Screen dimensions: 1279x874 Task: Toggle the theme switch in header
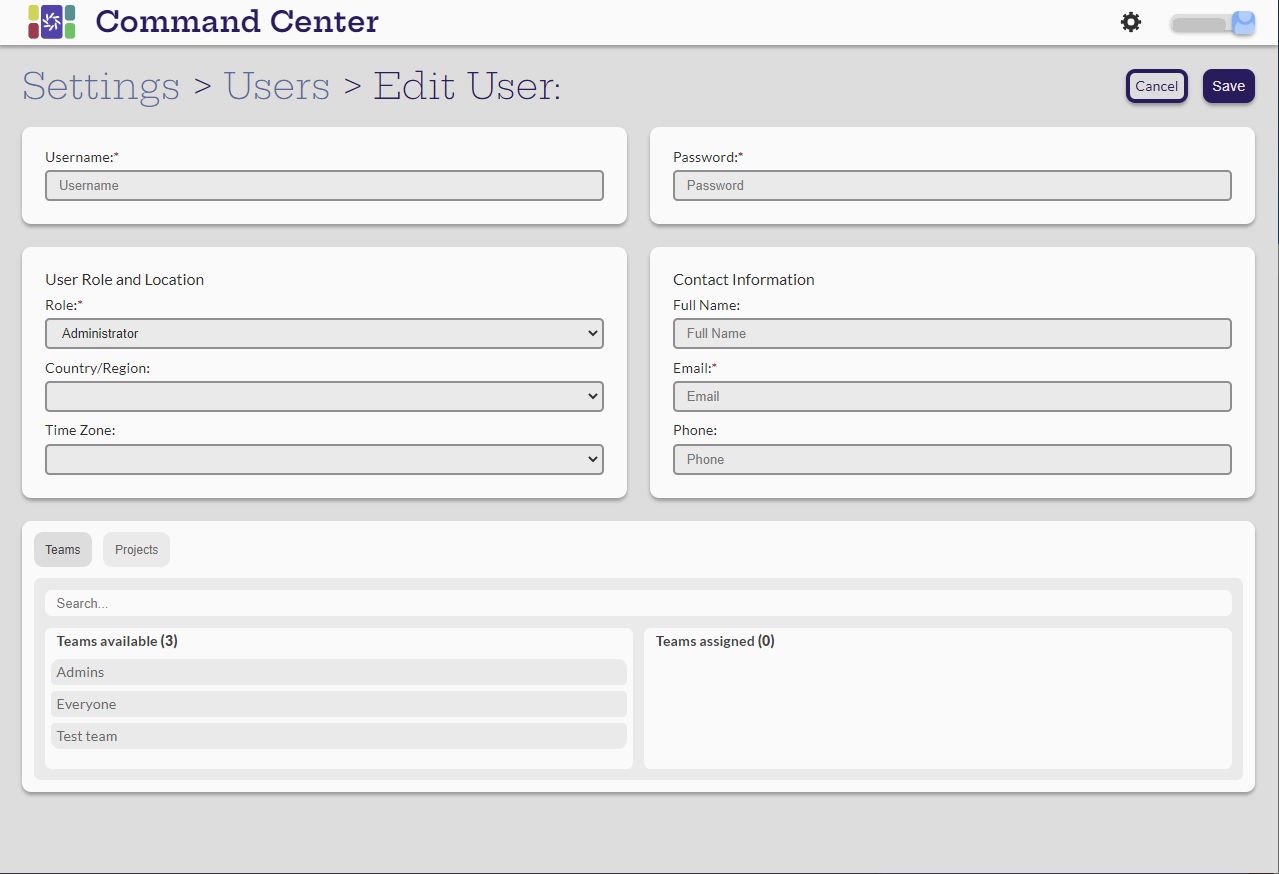1212,23
